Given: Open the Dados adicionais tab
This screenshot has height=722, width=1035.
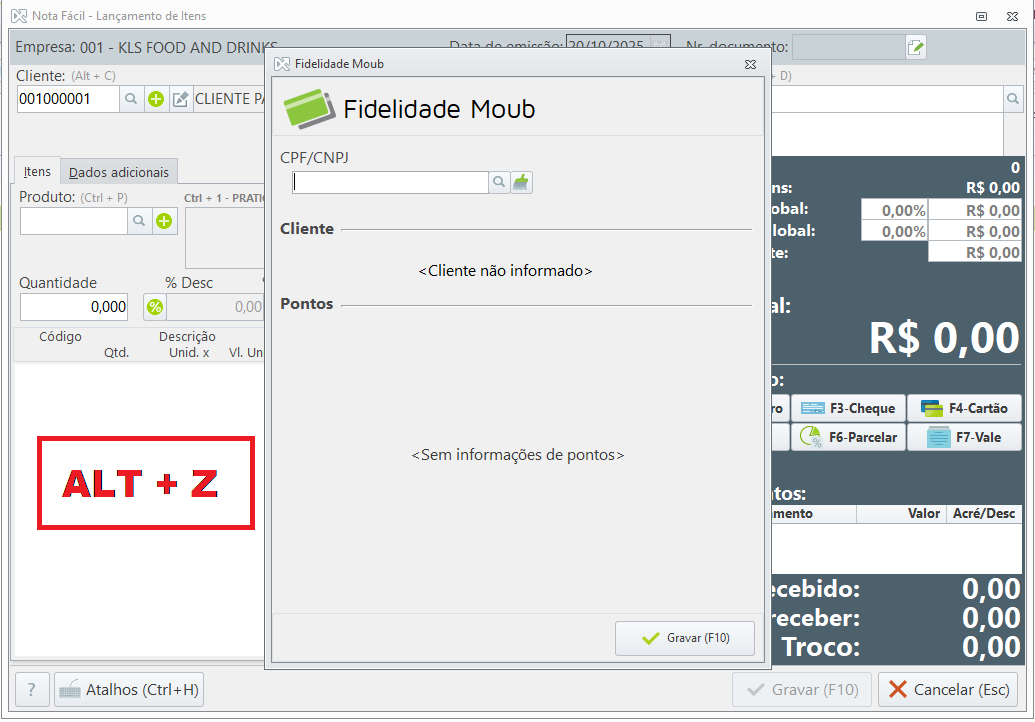Looking at the screenshot, I should [x=119, y=172].
